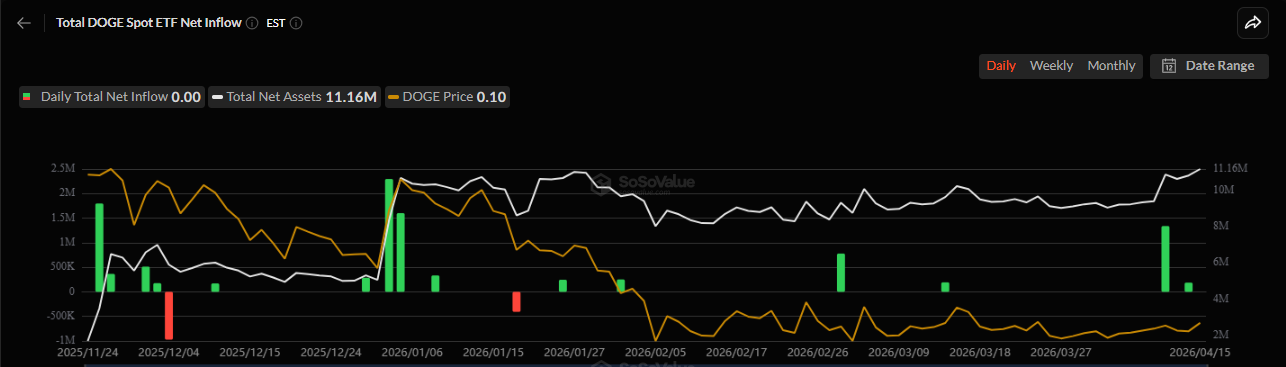The image size is (1286, 367).
Task: Click the 2.5M left axis value
Action: coord(62,168)
